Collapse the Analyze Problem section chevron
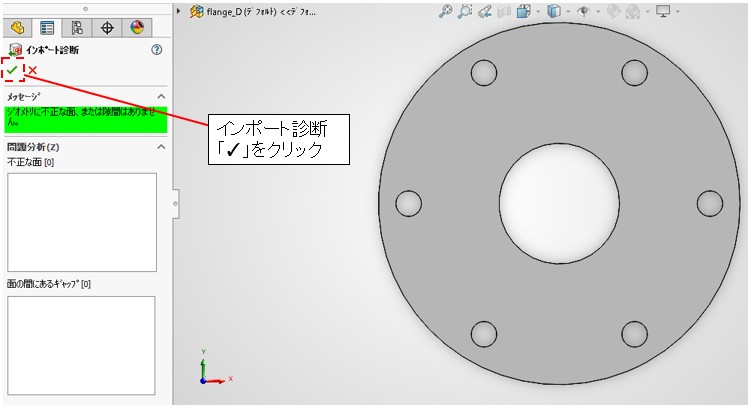This screenshot has height=408, width=752. click(x=161, y=147)
